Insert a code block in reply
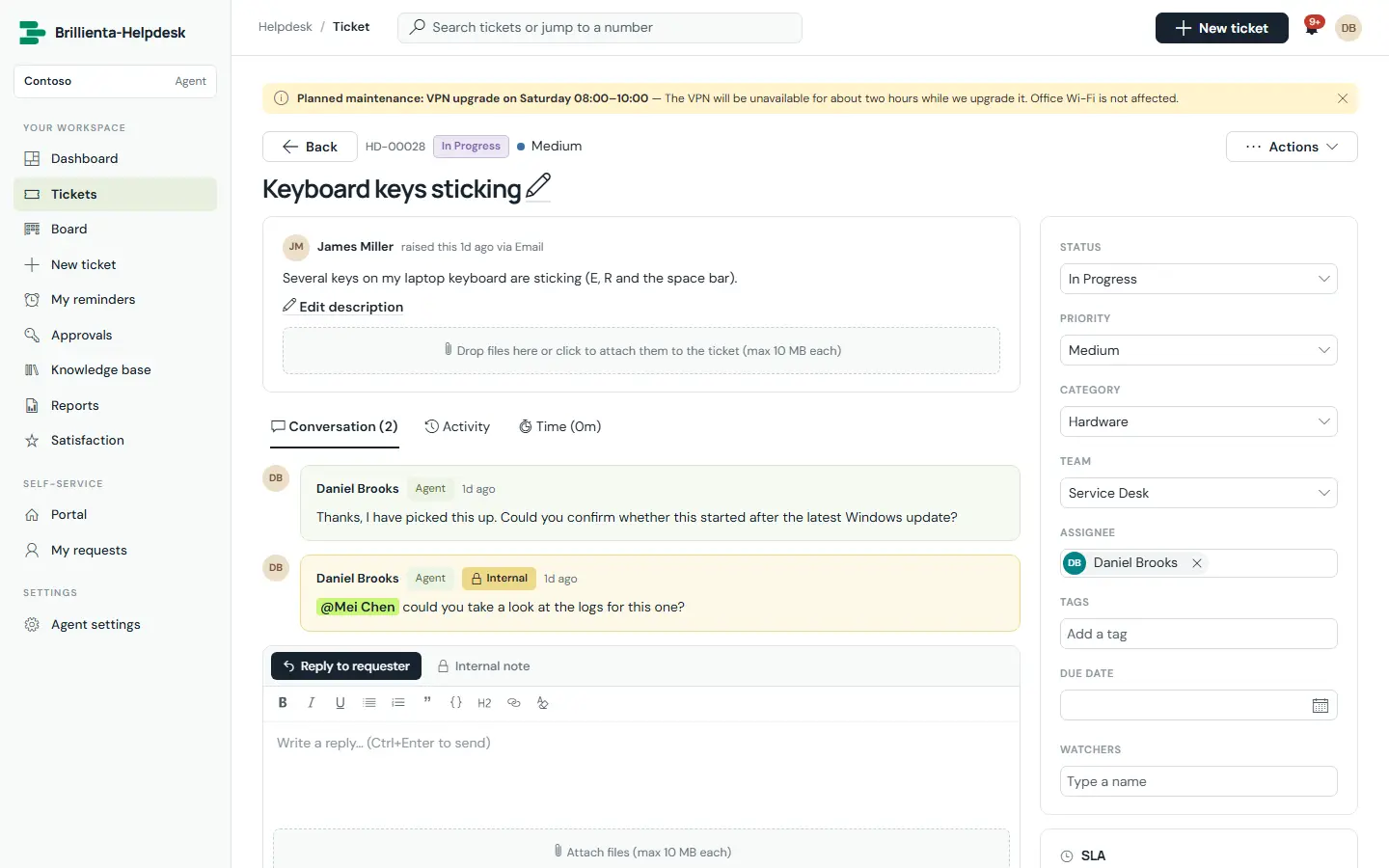 coord(456,703)
